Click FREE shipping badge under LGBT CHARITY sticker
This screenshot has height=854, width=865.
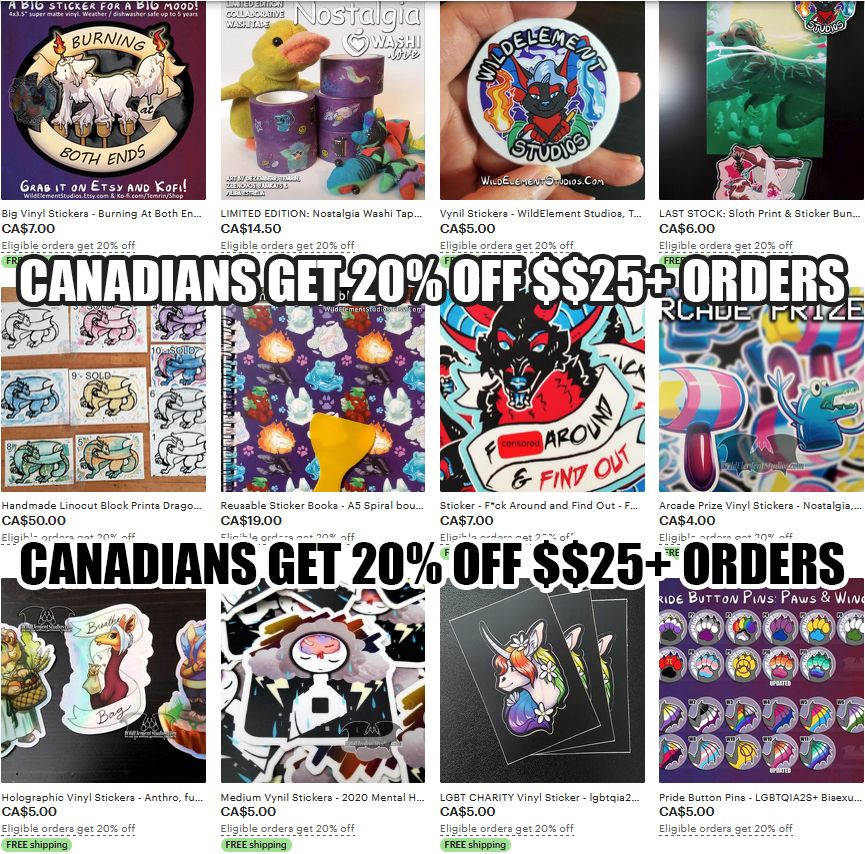pos(475,845)
